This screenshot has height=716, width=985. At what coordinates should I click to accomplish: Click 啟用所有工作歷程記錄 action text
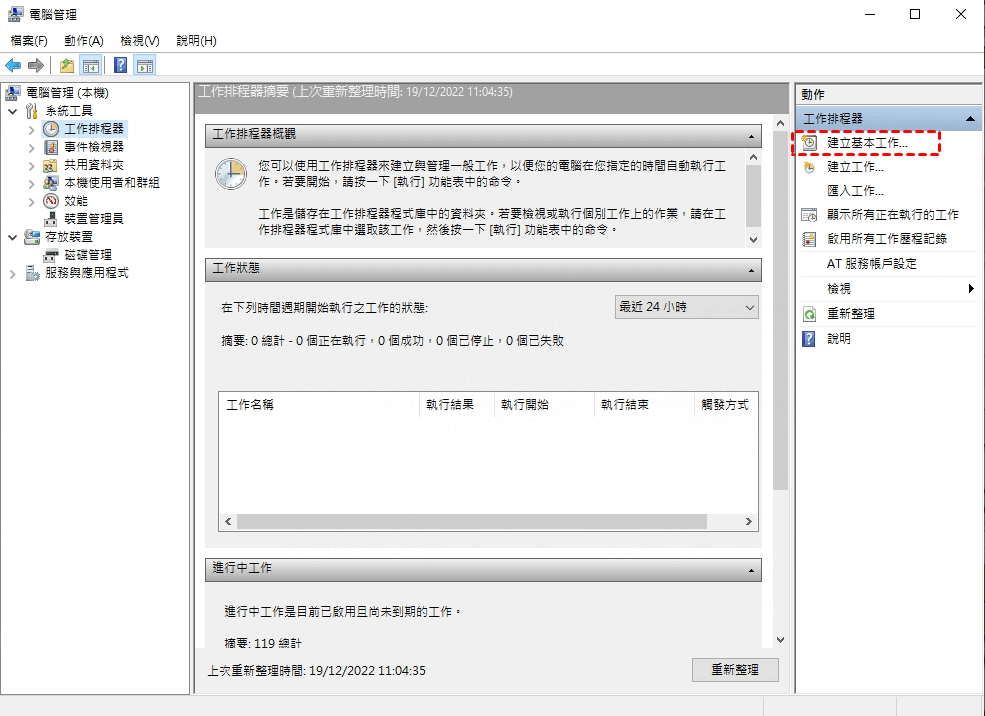pos(886,239)
